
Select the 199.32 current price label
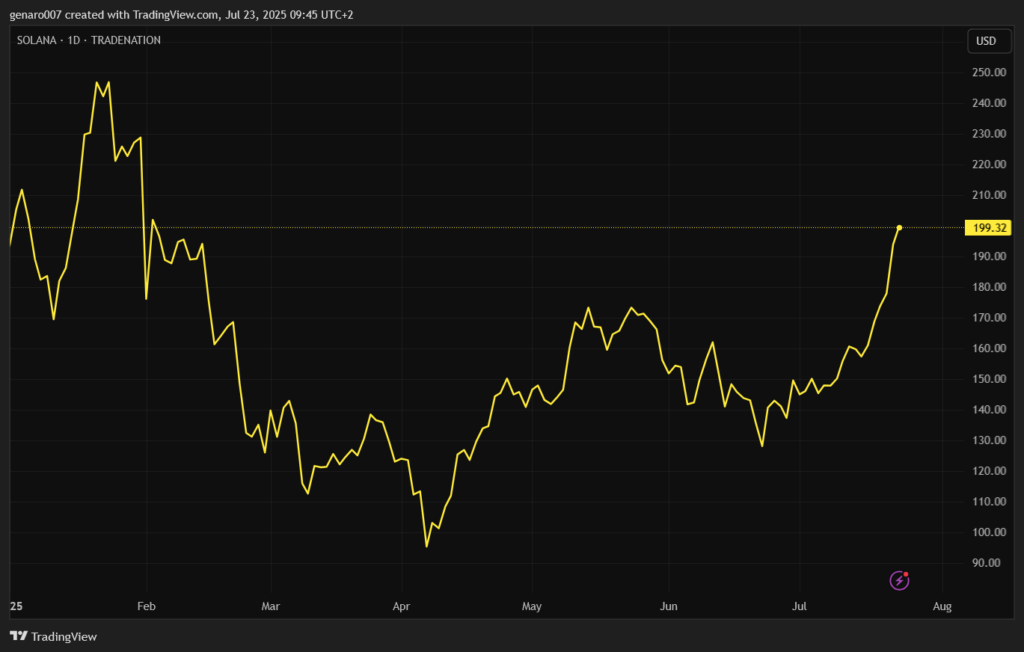pos(988,228)
